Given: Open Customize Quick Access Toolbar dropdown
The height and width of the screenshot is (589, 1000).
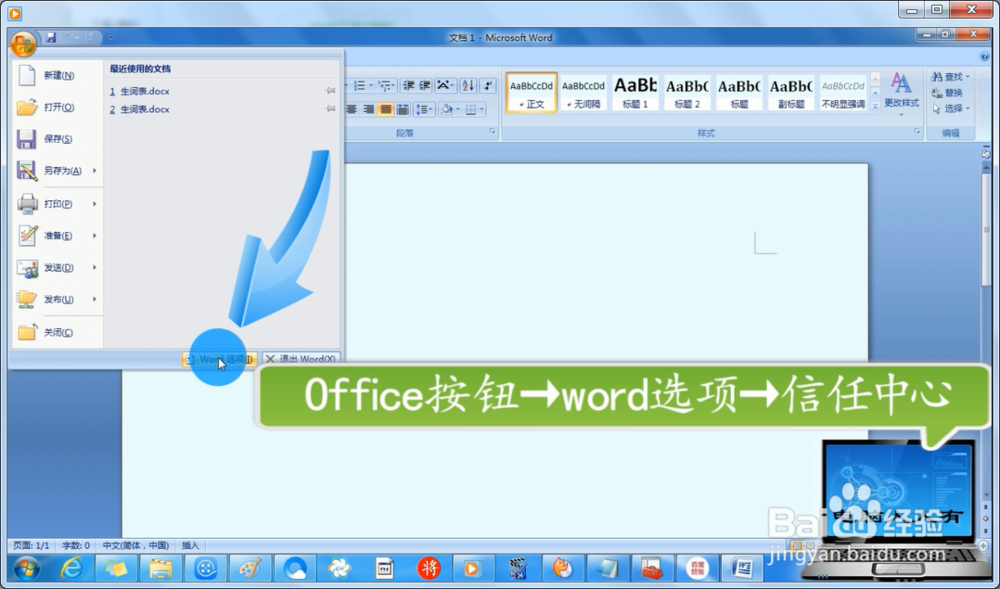Looking at the screenshot, I should [111, 38].
